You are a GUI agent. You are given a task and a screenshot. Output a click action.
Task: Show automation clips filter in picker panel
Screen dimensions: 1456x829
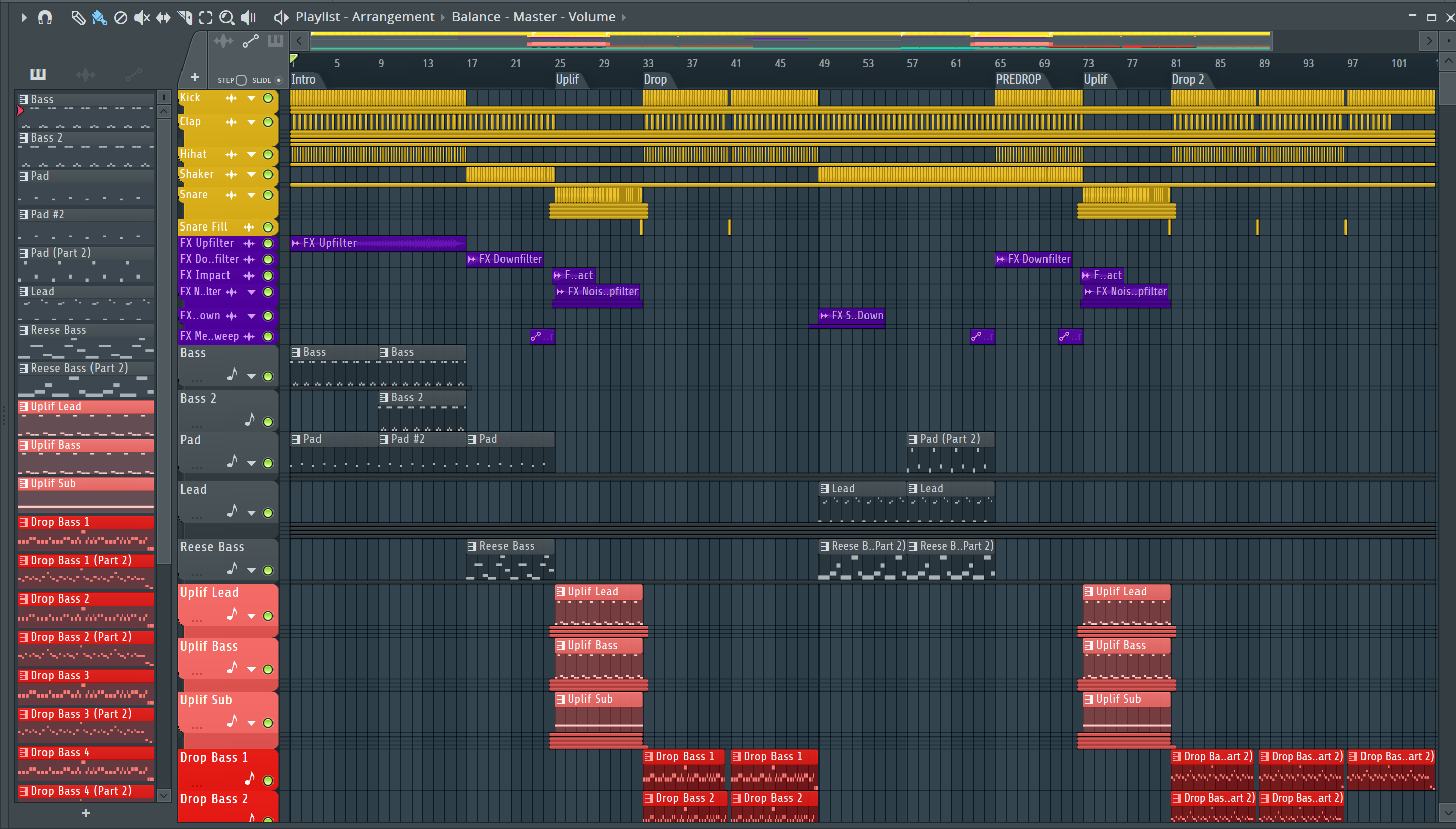133,74
